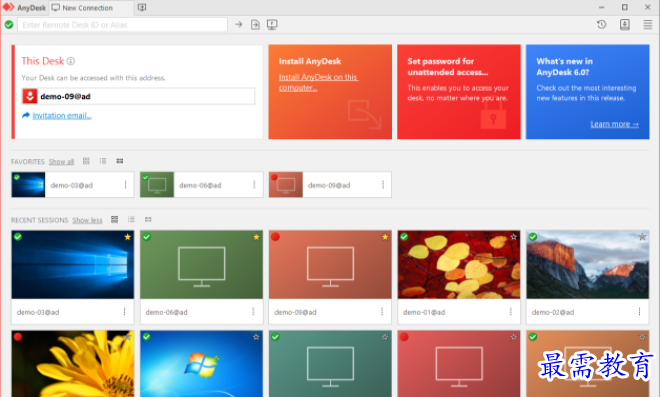Unfavorite recent session demo-09@ad via star
662x397 pixels.
click(x=385, y=237)
